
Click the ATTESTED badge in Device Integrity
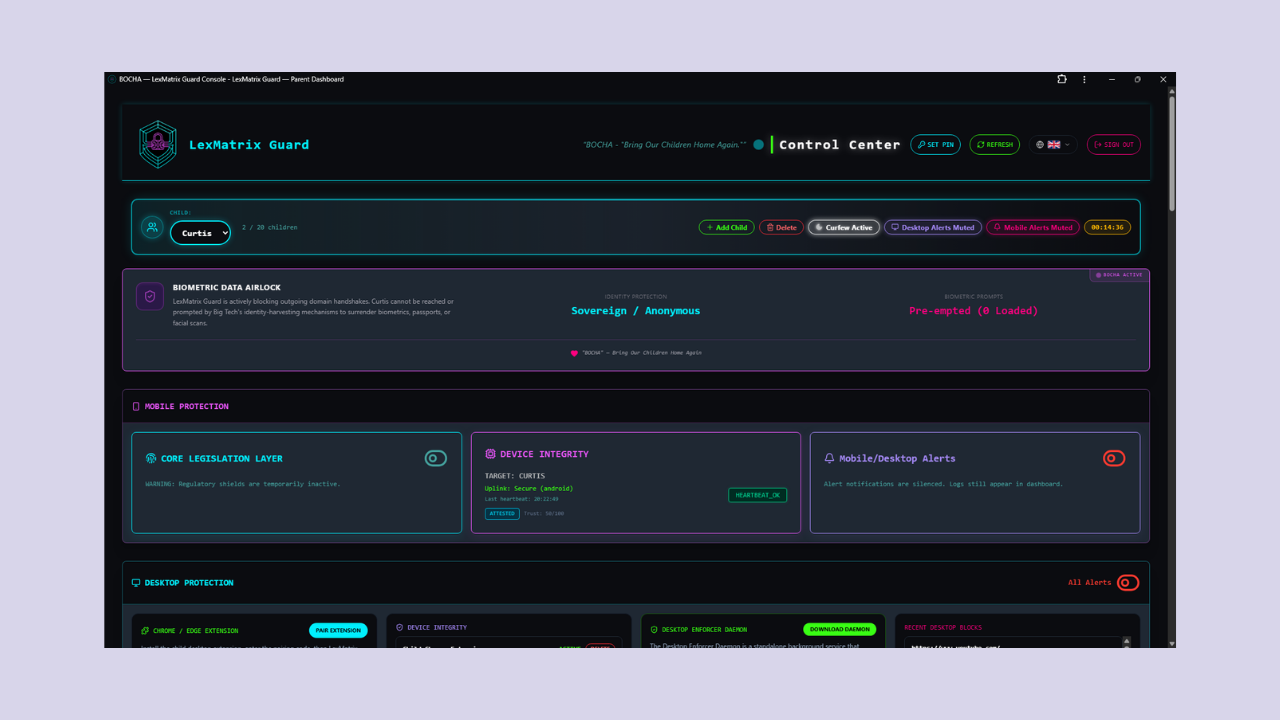502,514
